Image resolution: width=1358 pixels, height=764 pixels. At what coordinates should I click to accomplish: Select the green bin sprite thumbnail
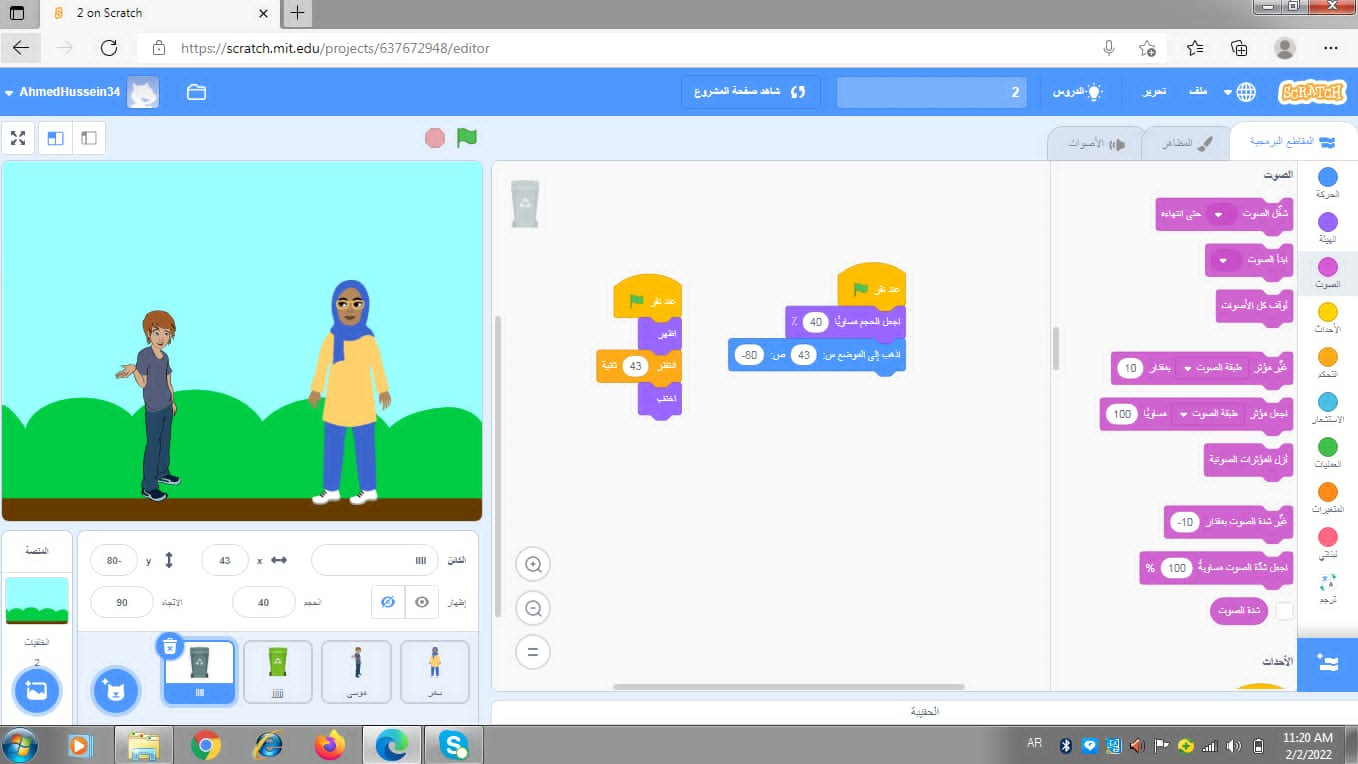pos(278,672)
